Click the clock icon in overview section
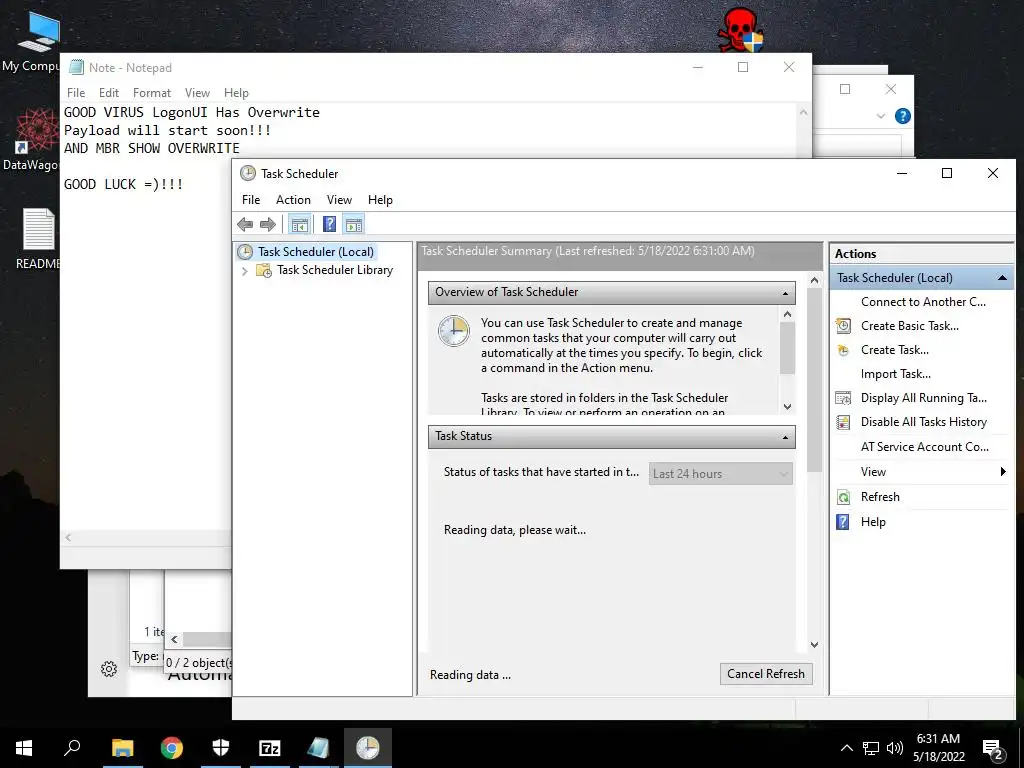This screenshot has width=1024, height=768. click(453, 331)
